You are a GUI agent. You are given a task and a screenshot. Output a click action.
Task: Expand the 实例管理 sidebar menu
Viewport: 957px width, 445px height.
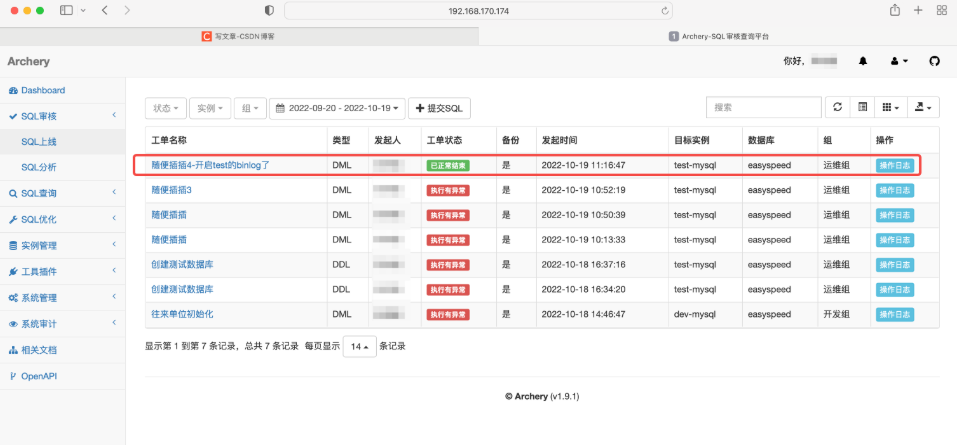click(x=62, y=245)
